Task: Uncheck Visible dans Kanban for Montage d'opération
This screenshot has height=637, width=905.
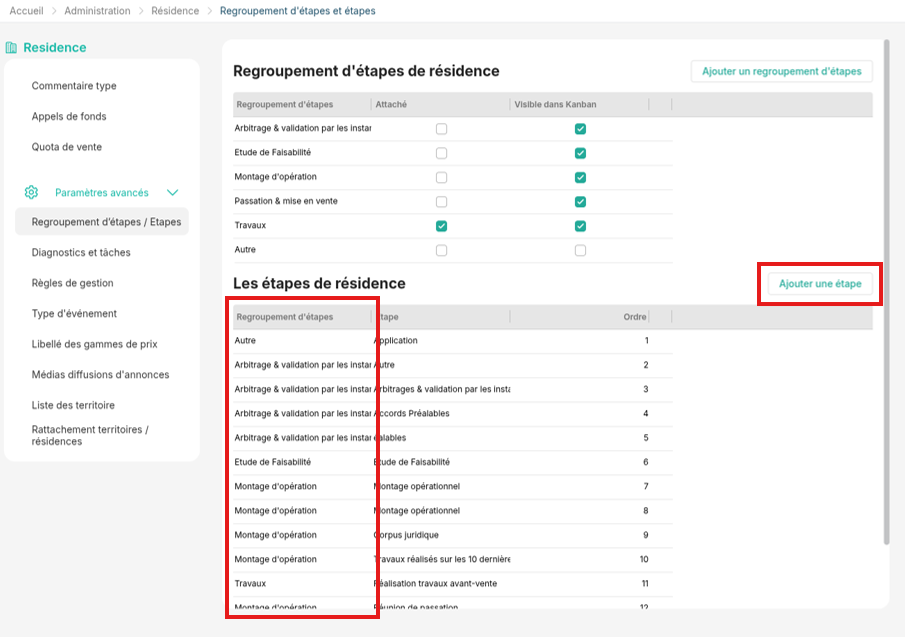Action: pos(580,177)
